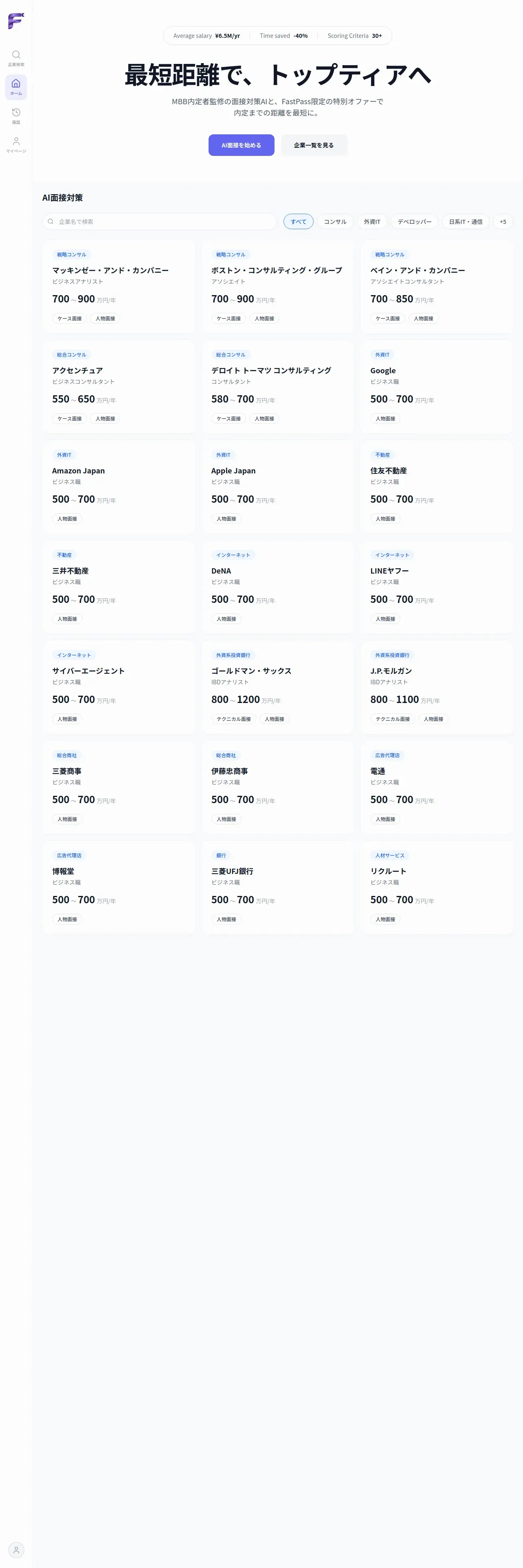This screenshot has height=1568, width=523.
Task: Open the アクセンチュア company card
Action: [119, 387]
